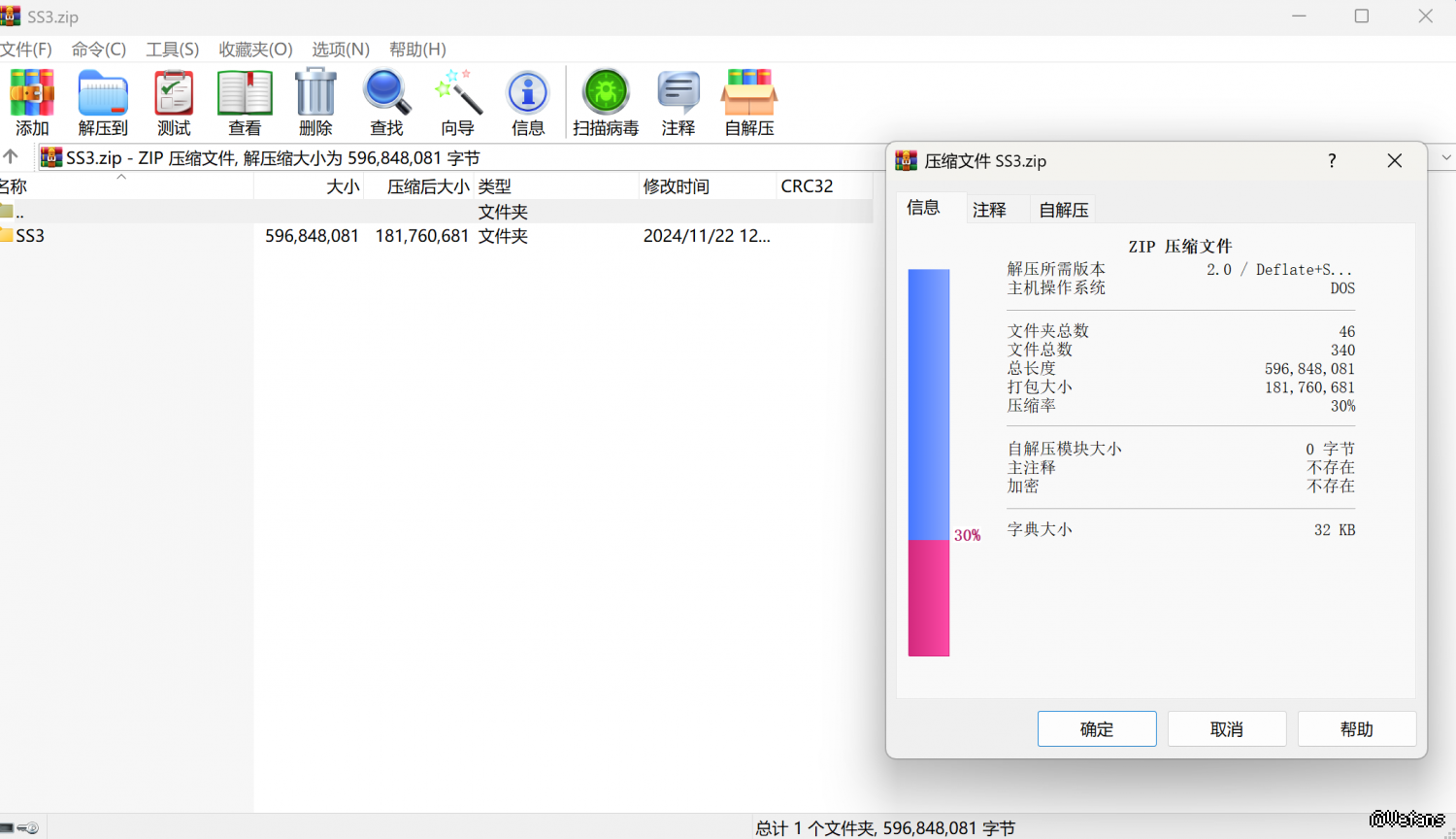Run the 测试 (Test) archive tool
The width and height of the screenshot is (1456, 839).
click(174, 102)
